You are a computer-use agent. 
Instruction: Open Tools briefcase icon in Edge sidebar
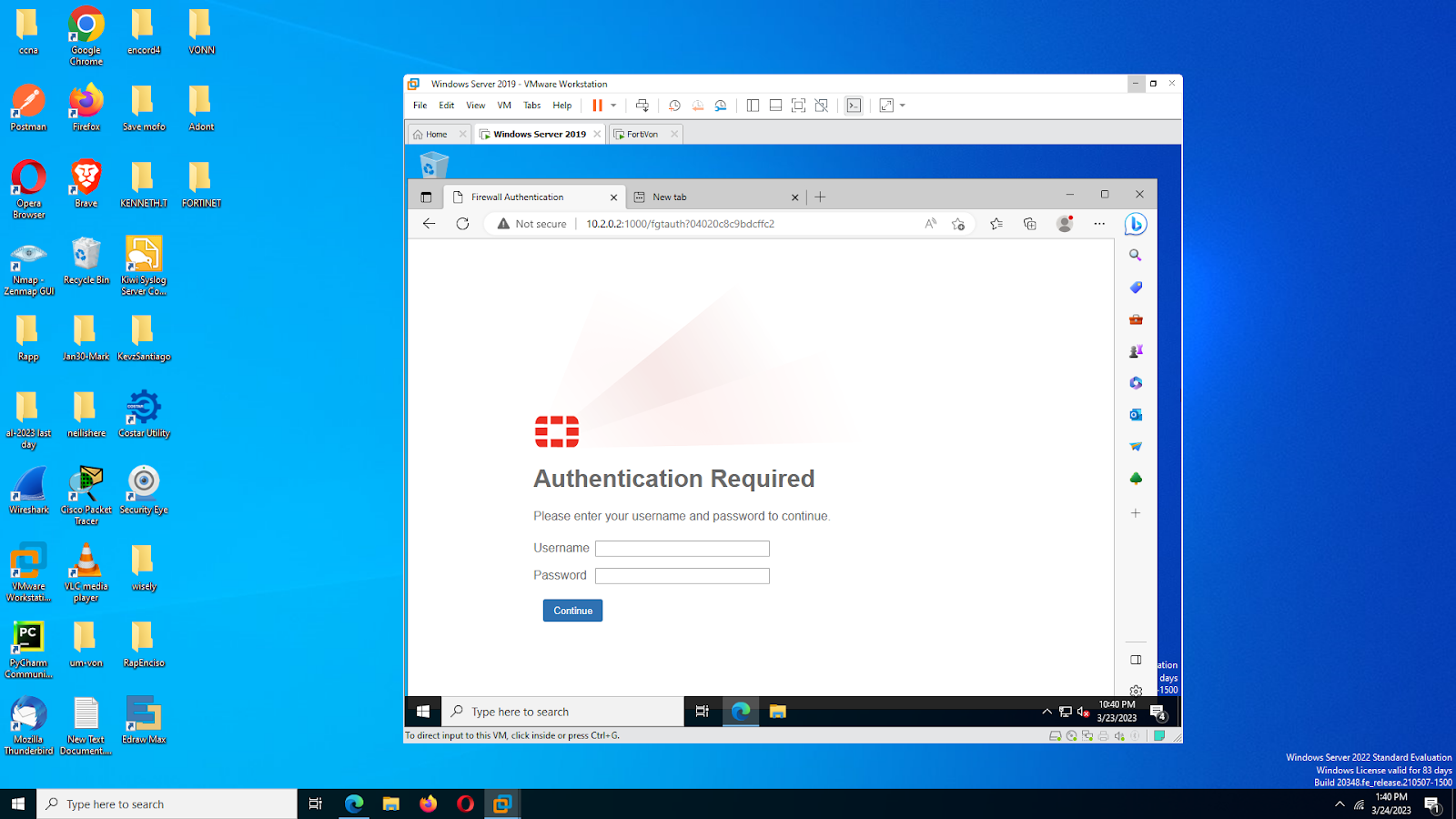1136,319
